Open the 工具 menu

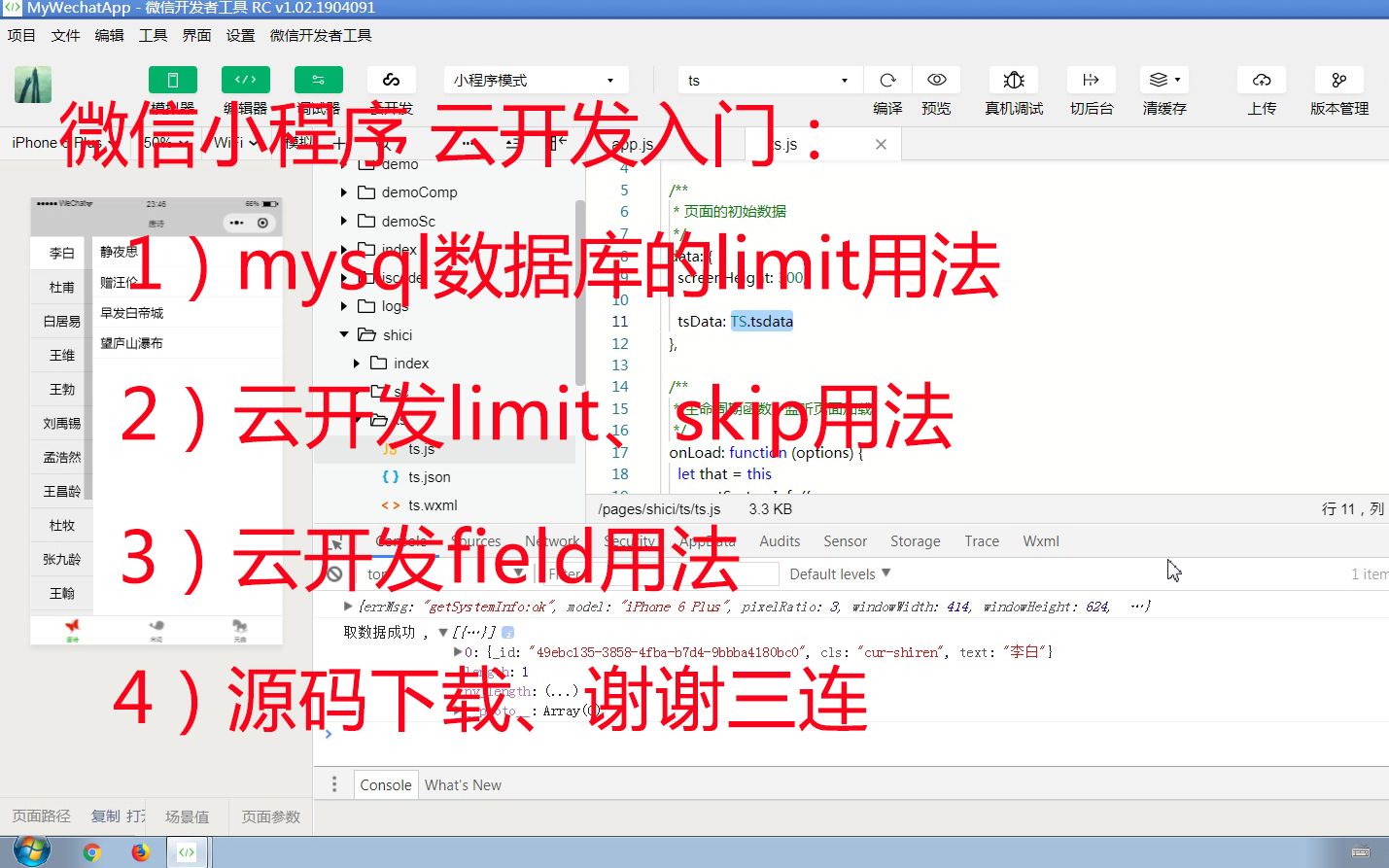point(153,35)
